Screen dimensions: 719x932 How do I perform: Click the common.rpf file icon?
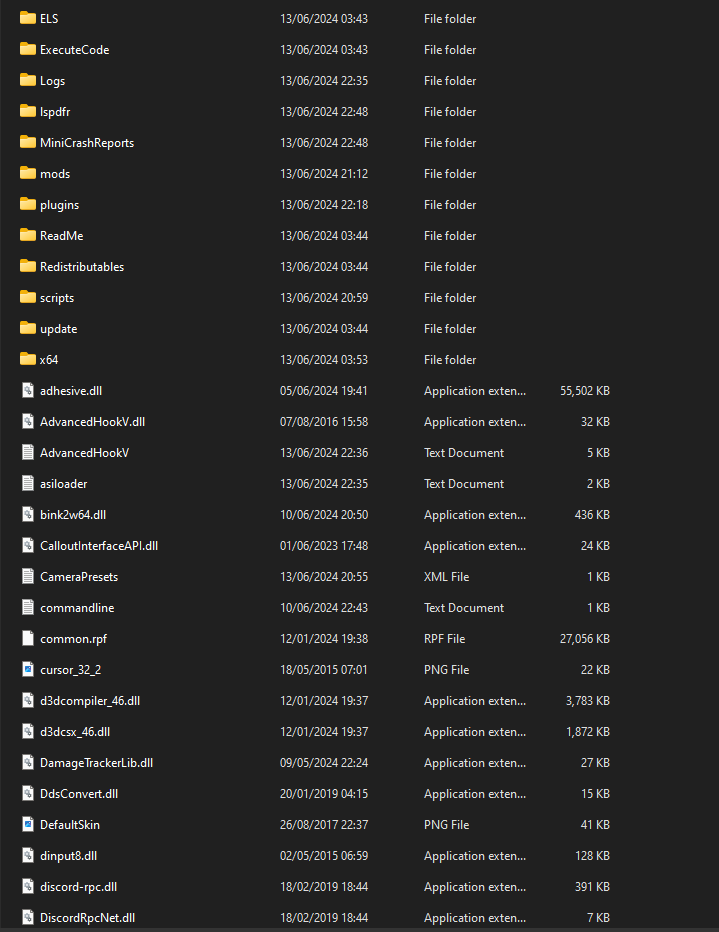28,638
